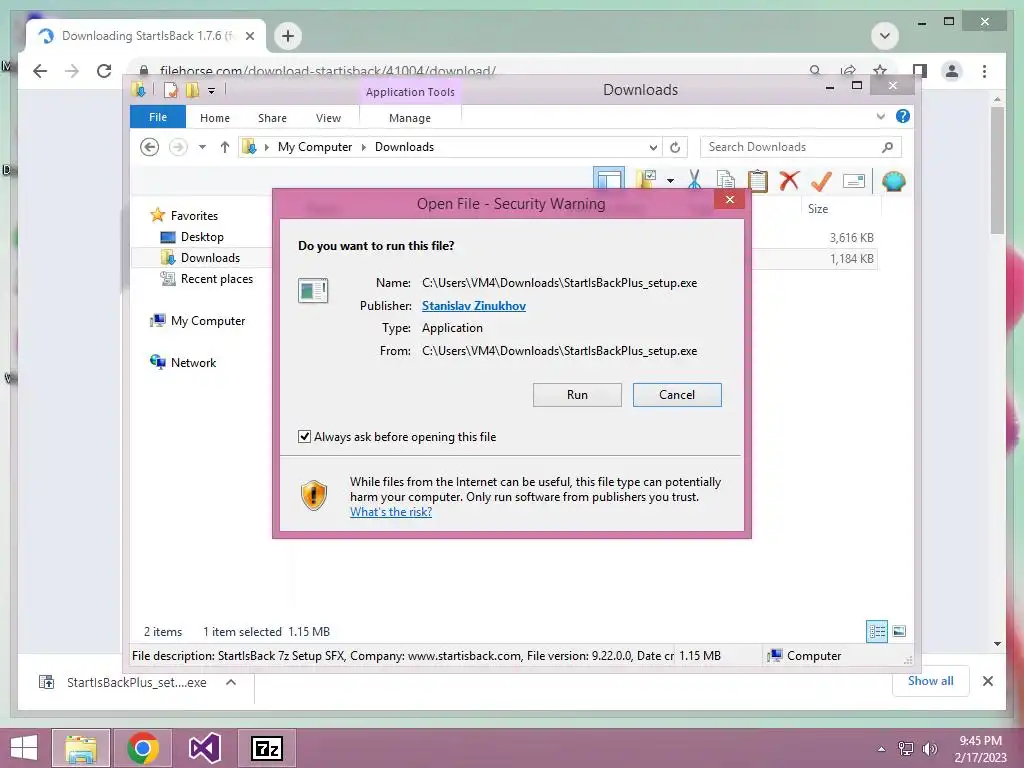Viewport: 1024px width, 768px height.
Task: Select Network in the navigation pane
Action: (193, 362)
